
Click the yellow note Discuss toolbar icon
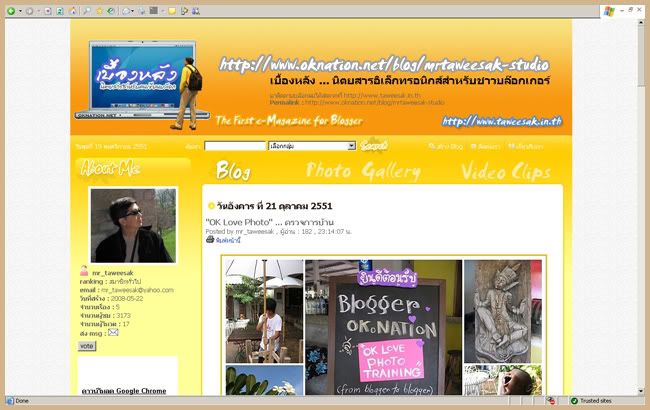pos(172,11)
